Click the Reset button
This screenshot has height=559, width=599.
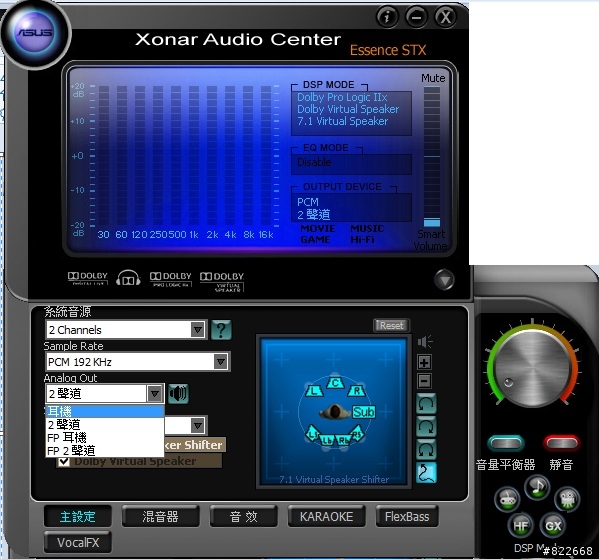pos(392,325)
